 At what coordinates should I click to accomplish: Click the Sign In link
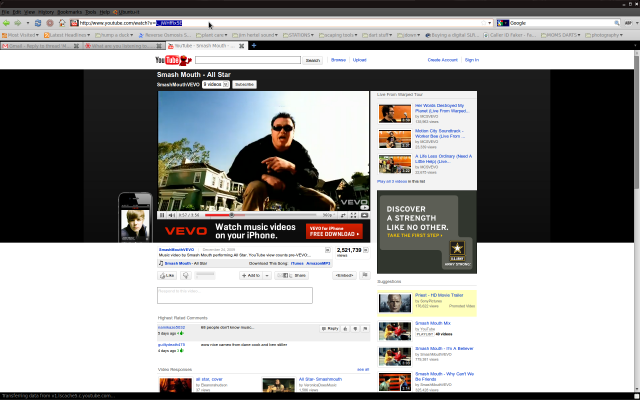point(472,60)
